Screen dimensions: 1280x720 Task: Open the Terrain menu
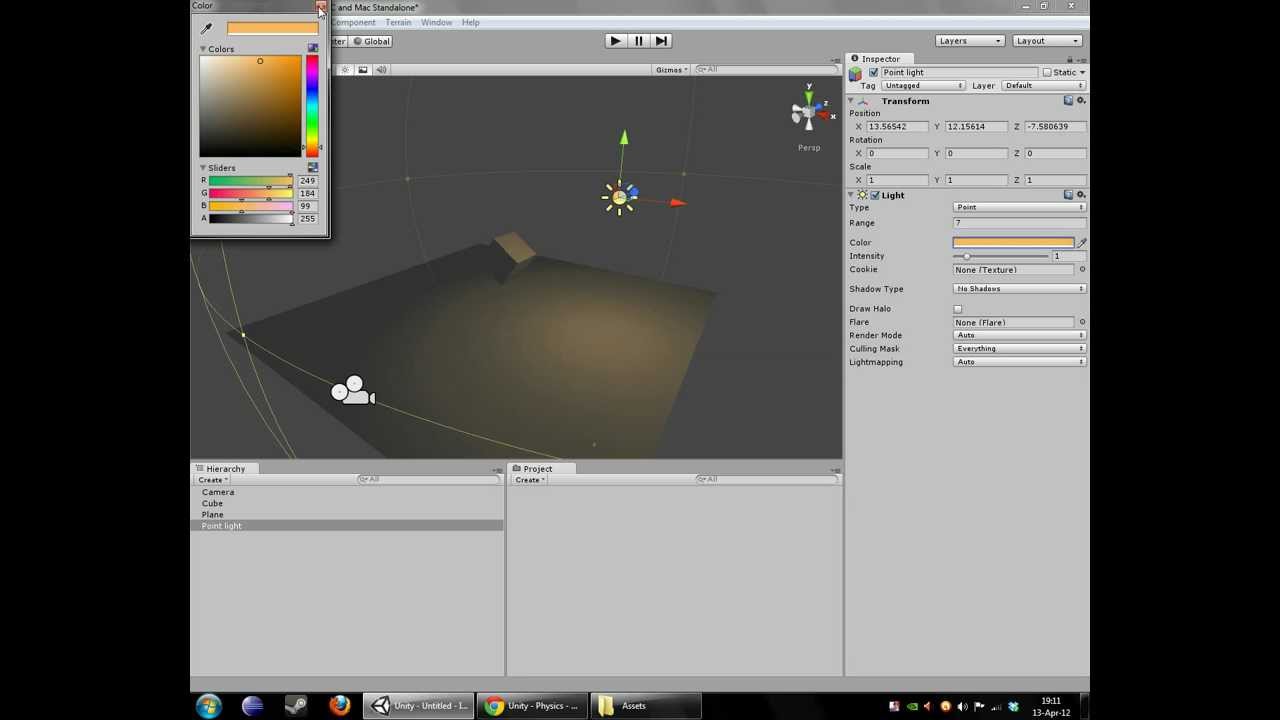pyautogui.click(x=398, y=22)
